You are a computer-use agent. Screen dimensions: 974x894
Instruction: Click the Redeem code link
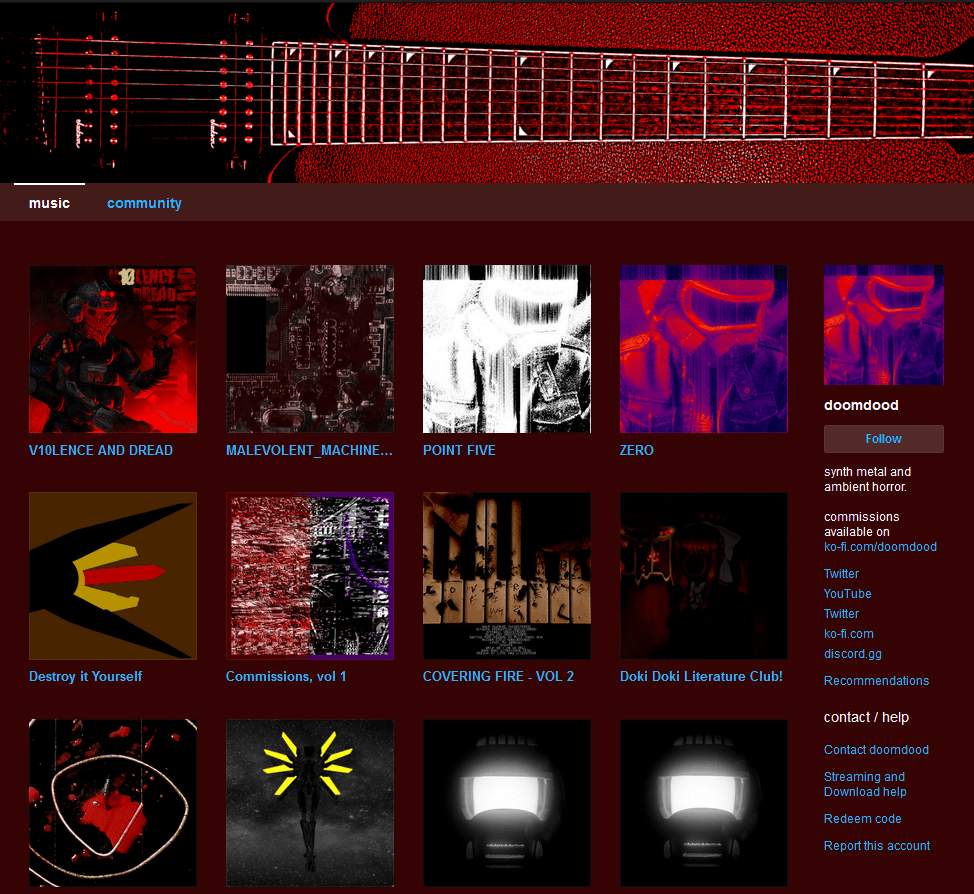tap(862, 819)
